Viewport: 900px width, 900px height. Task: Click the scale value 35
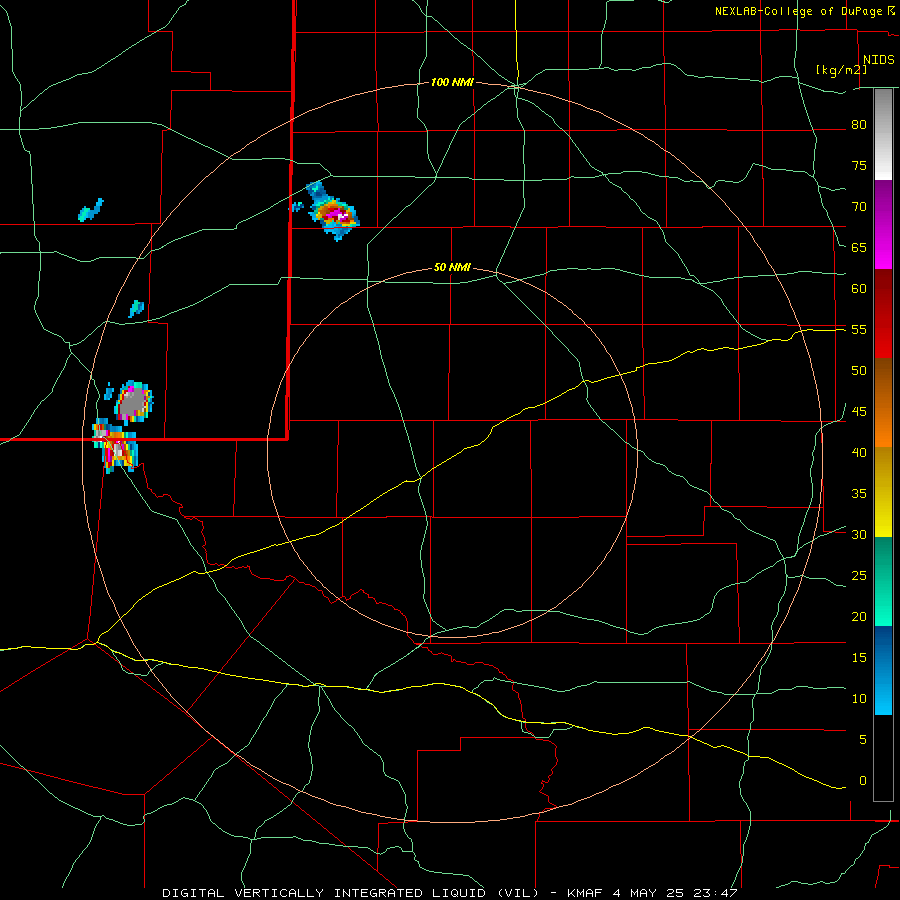coord(859,494)
